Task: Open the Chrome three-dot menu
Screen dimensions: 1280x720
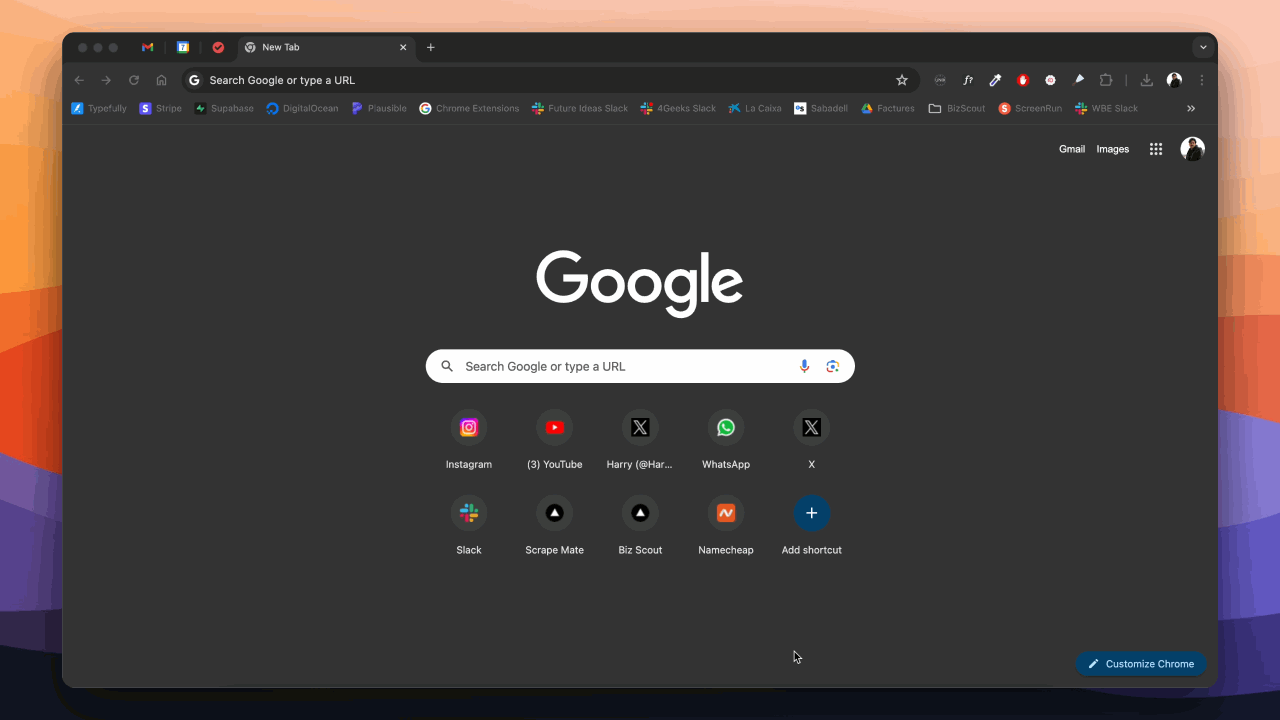Action: pyautogui.click(x=1202, y=80)
